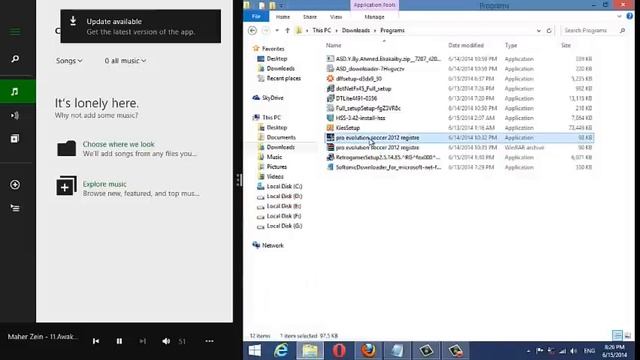Select Downloads under Favorites

point(280,69)
